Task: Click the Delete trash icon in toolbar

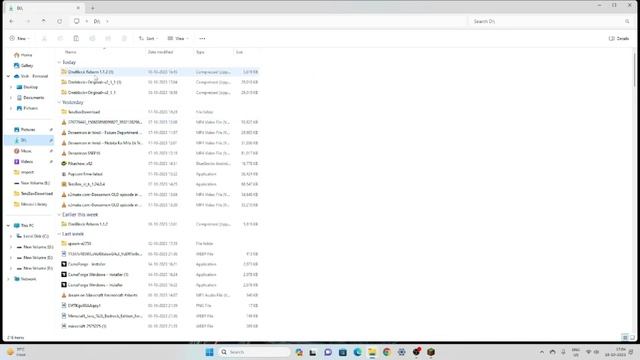Action: [x=124, y=38]
